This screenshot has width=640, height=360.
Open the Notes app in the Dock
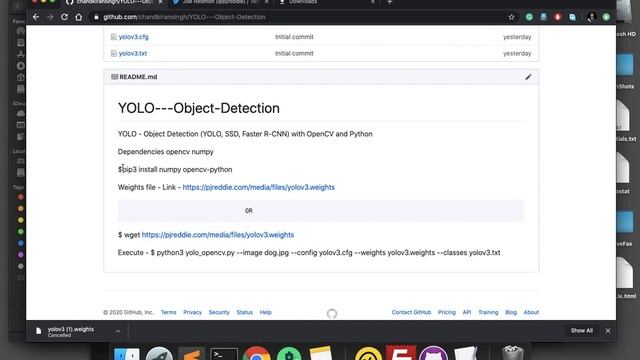[x=321, y=353]
